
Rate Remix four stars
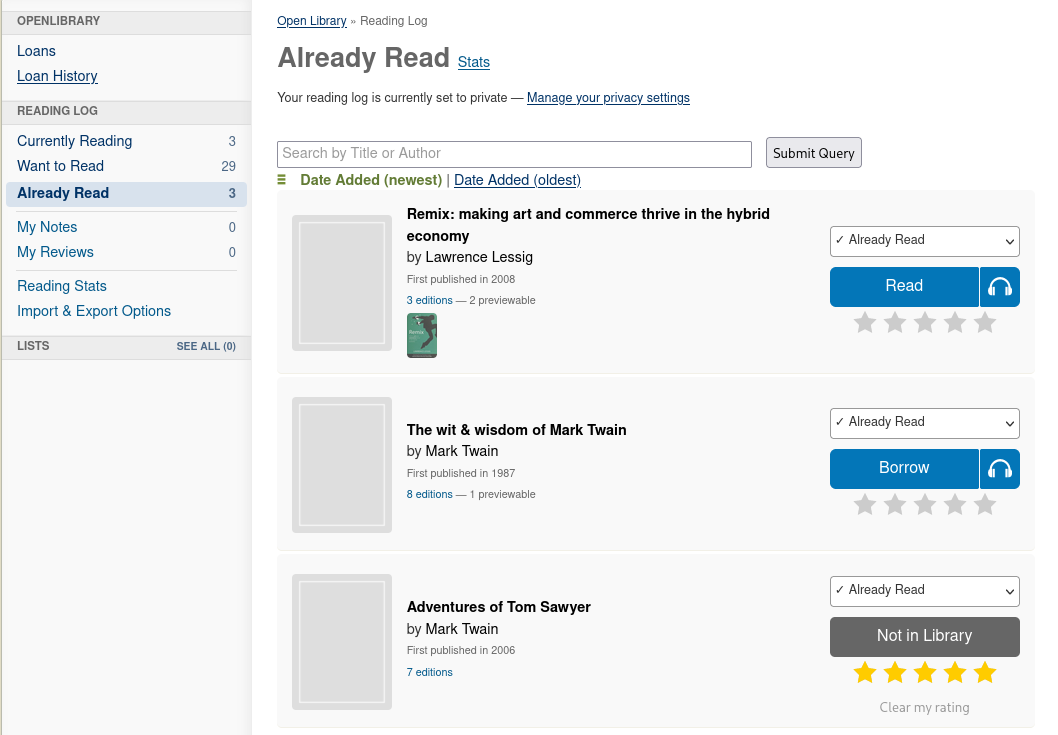pos(955,323)
